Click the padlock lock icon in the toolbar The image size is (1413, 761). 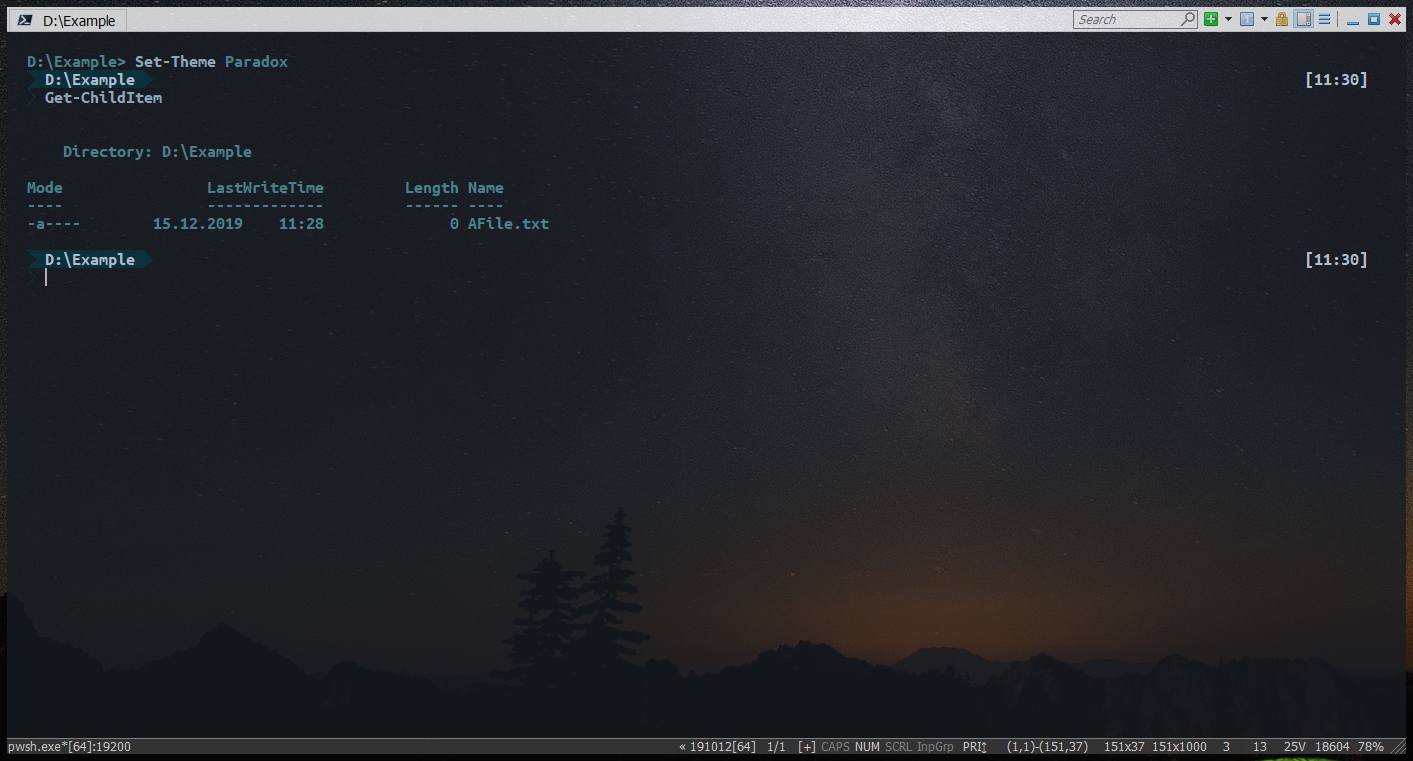pos(1282,19)
